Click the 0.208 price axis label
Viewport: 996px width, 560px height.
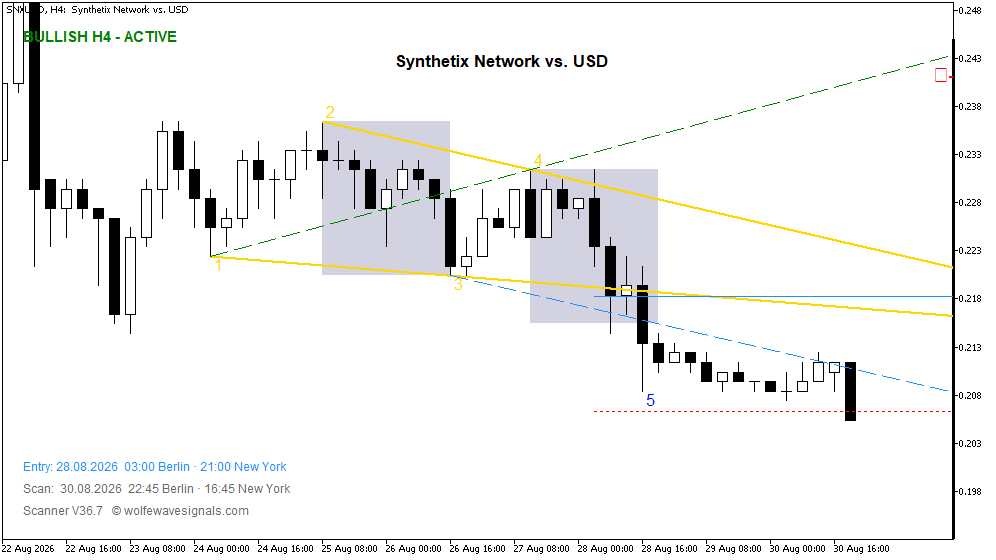[x=969, y=395]
